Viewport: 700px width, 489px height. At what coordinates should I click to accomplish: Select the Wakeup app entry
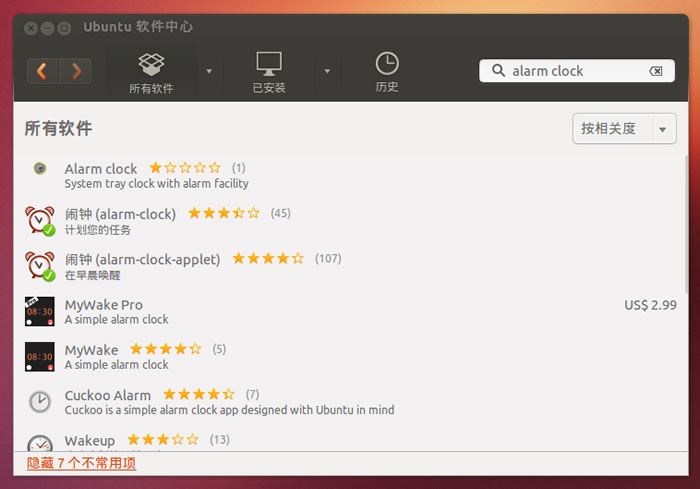[x=90, y=440]
